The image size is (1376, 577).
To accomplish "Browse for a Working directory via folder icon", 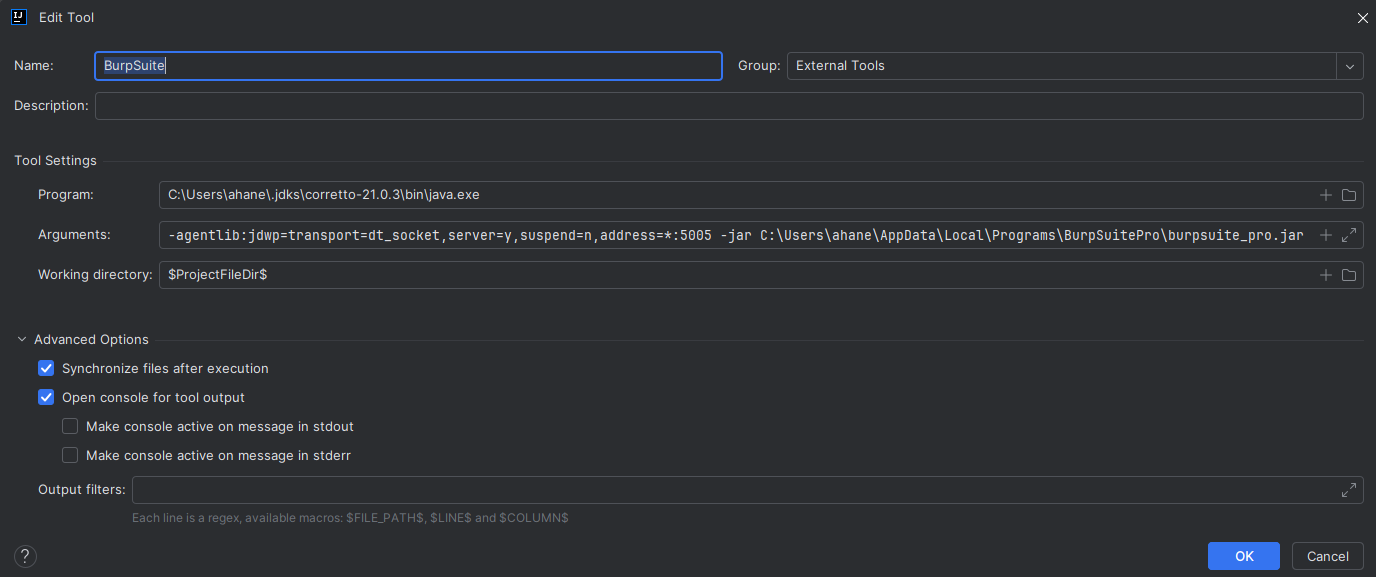I will [x=1349, y=274].
